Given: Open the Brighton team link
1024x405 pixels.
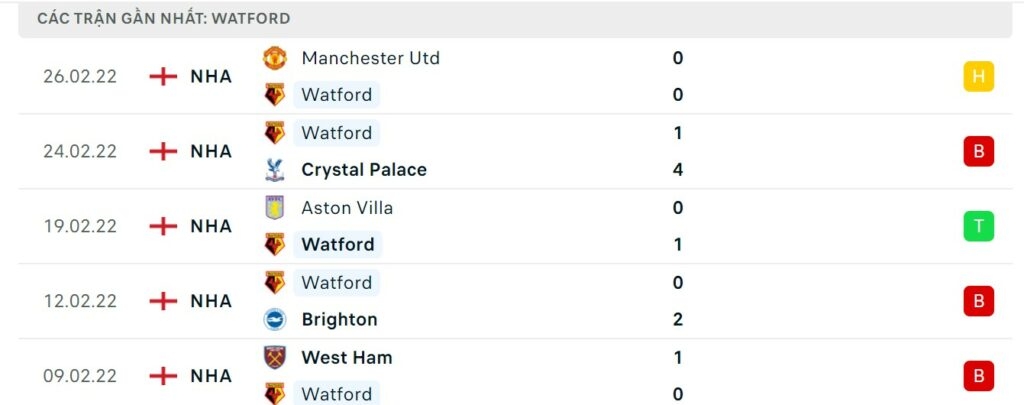Looking at the screenshot, I should [x=339, y=320].
